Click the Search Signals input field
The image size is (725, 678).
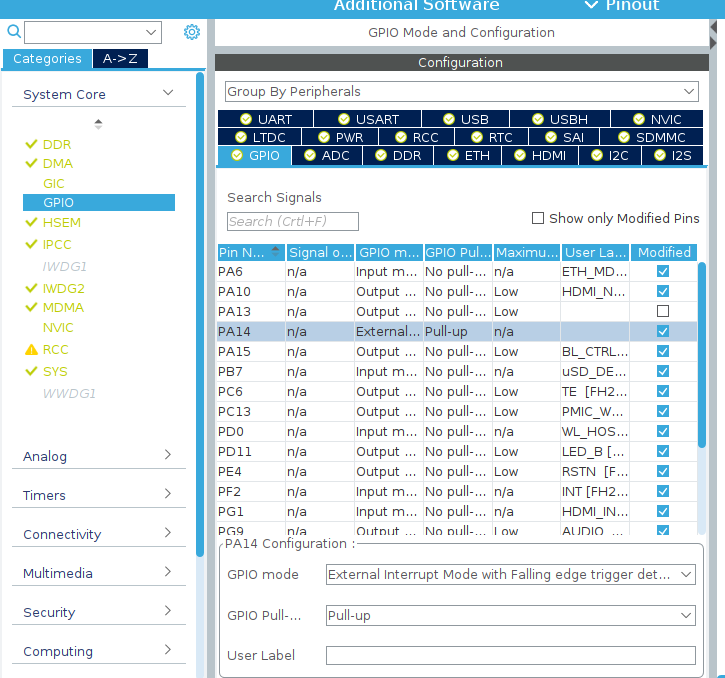(293, 222)
